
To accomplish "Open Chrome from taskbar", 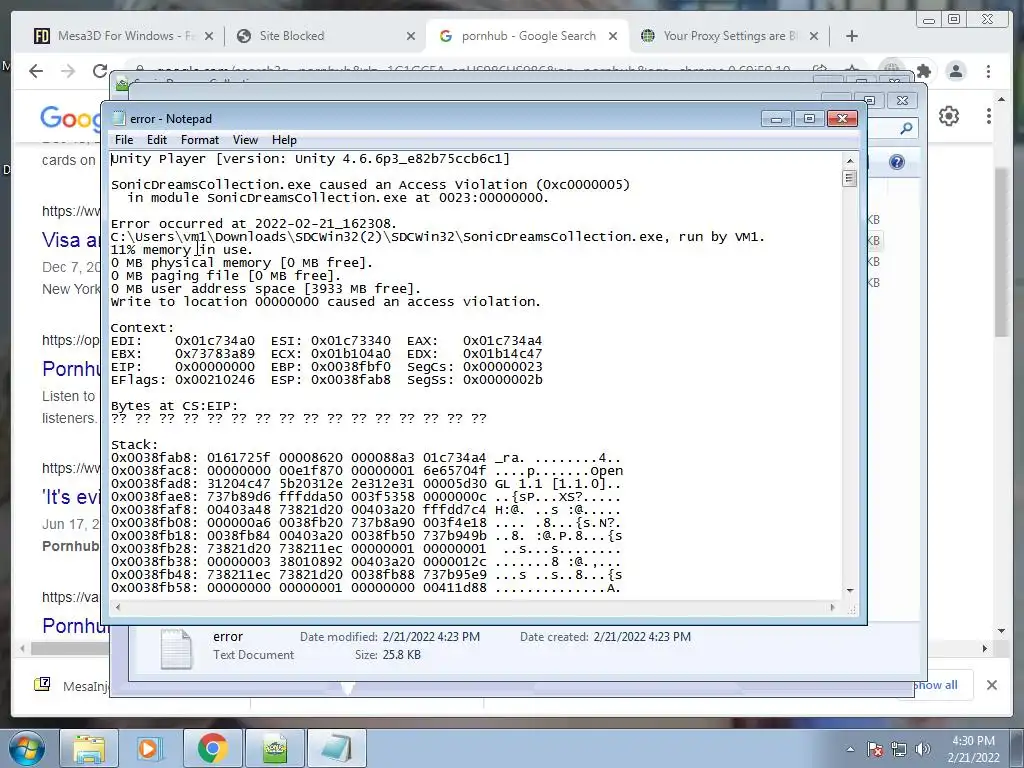I will coord(212,748).
